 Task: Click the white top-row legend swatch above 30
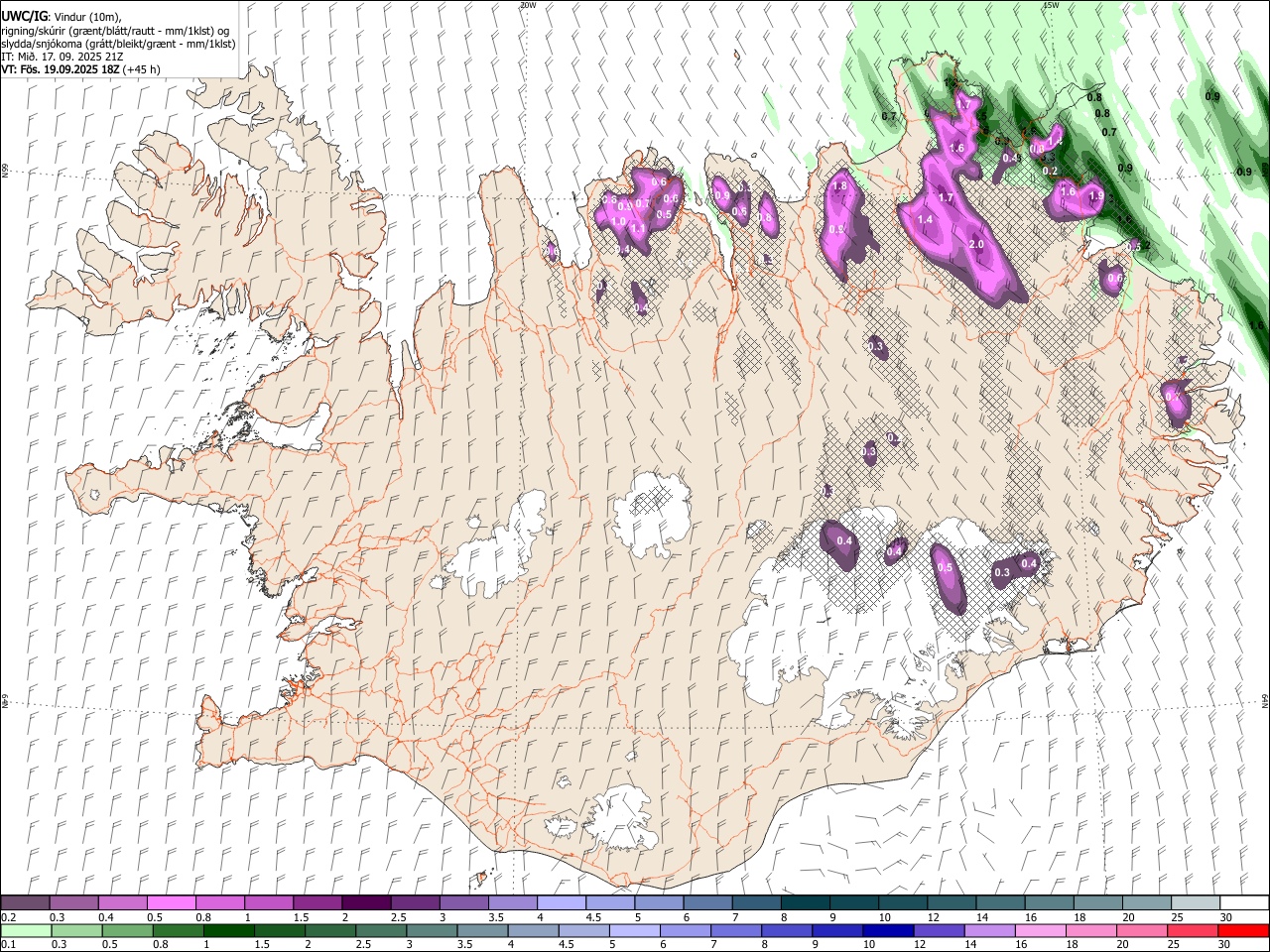(1244, 903)
